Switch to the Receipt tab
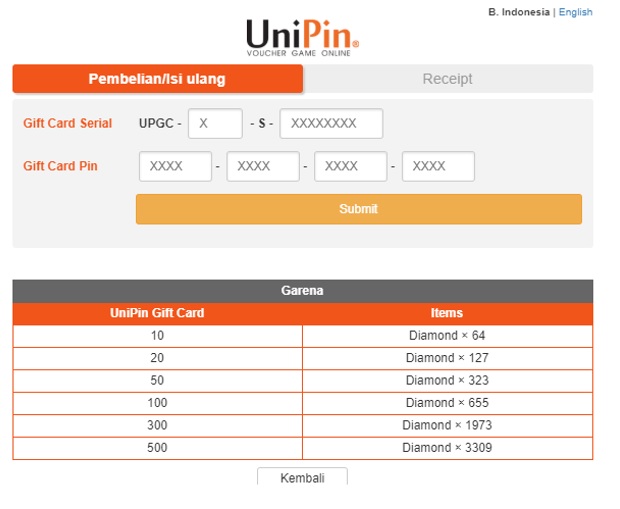Image resolution: width=620 pixels, height=509 pixels. [447, 79]
